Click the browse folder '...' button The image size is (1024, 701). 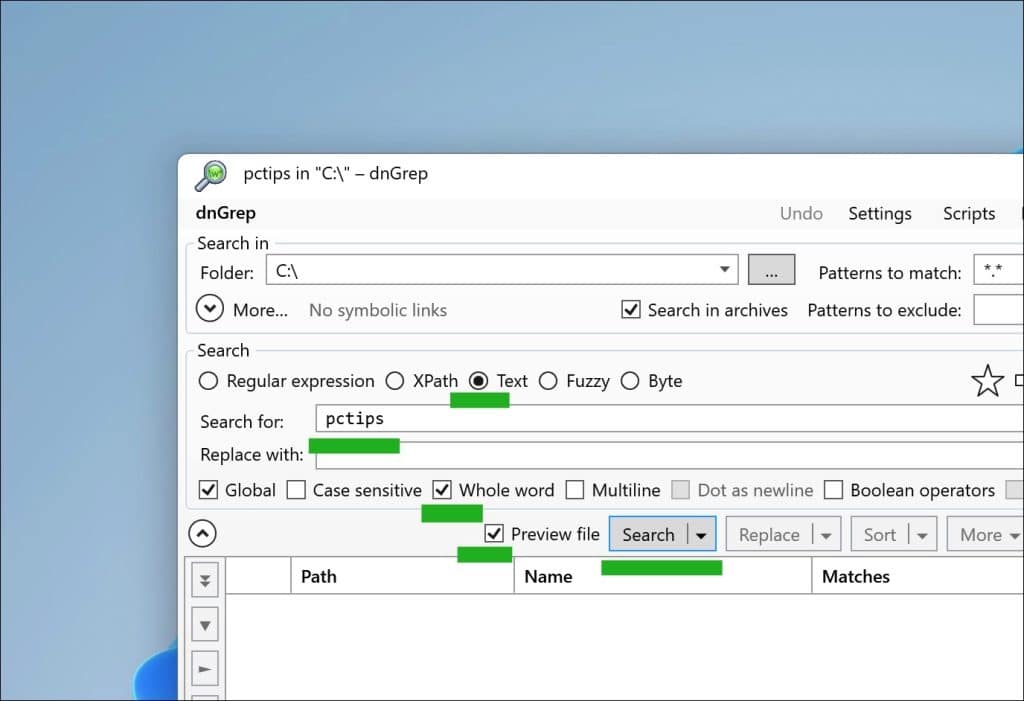click(x=771, y=270)
